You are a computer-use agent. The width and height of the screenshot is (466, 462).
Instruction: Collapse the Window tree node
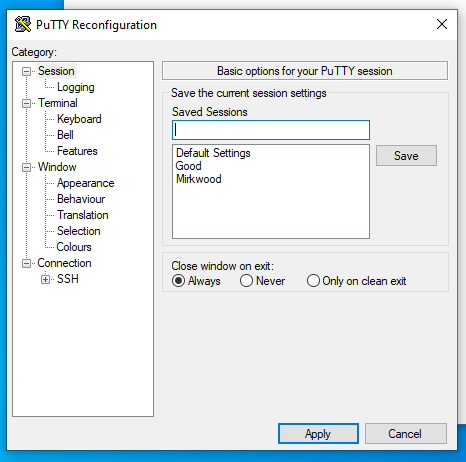pyautogui.click(x=26, y=167)
